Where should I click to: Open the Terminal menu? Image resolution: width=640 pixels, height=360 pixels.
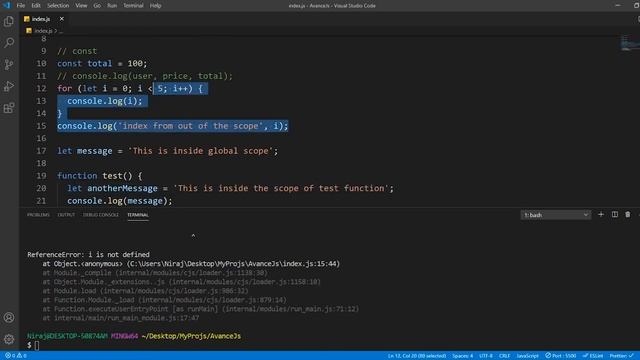[x=133, y=6]
